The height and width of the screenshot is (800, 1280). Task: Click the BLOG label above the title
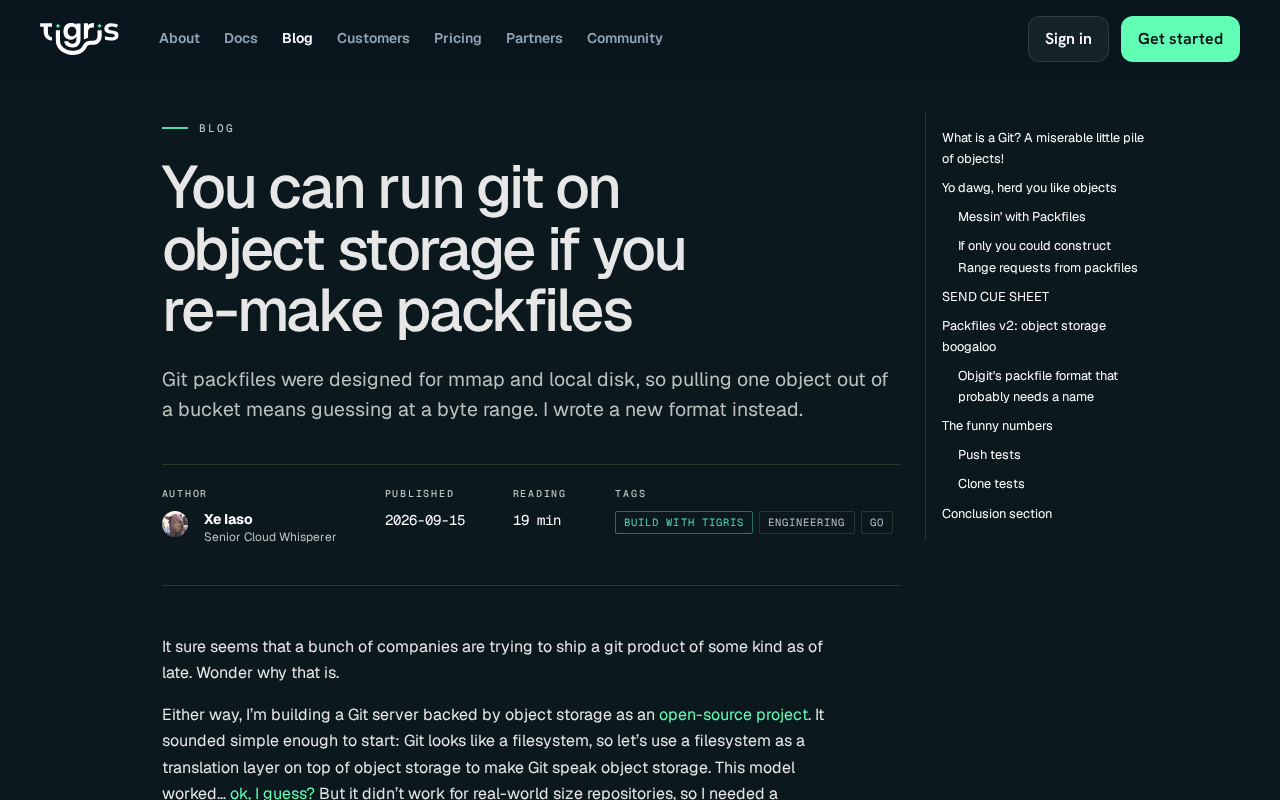click(217, 128)
